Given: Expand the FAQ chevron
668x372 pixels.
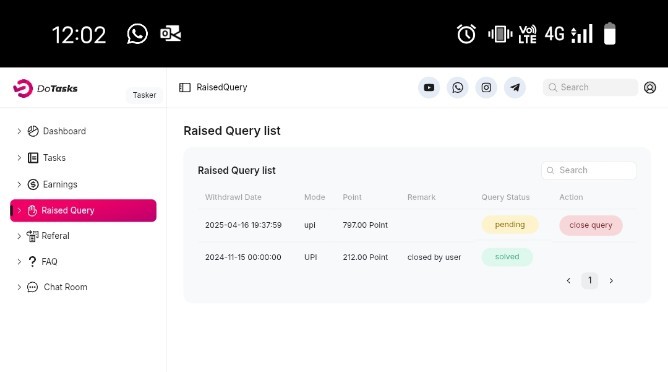Looking at the screenshot, I should (x=19, y=261).
